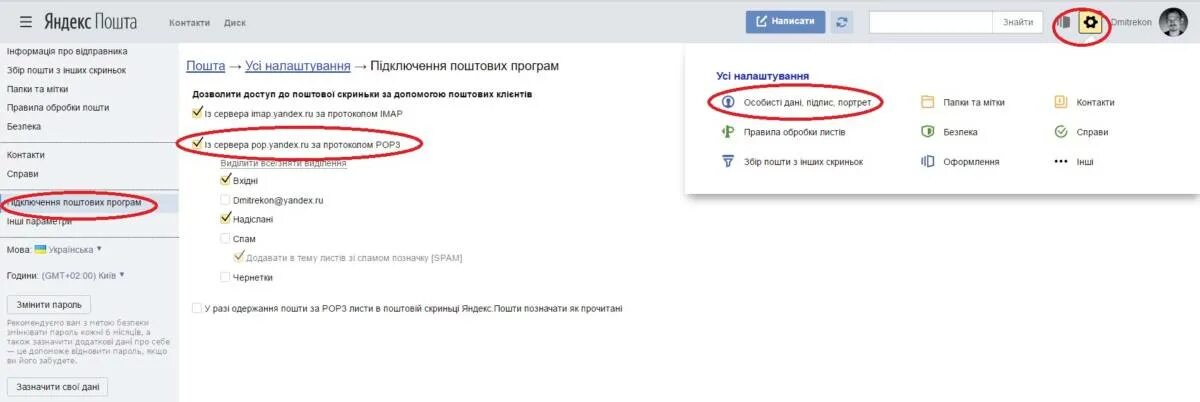The width and height of the screenshot is (1200, 402).
Task: Click the Зазначити свої дані button
Action: [57, 387]
